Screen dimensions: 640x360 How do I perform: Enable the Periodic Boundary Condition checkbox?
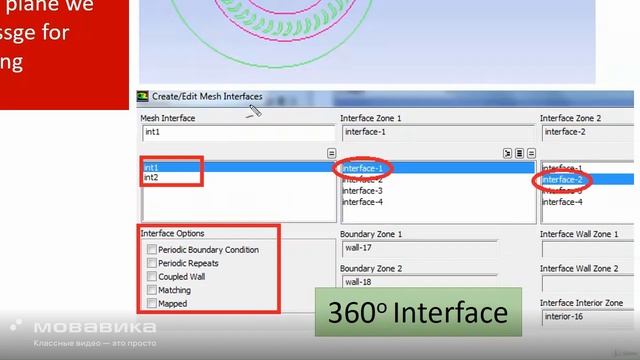tap(151, 249)
